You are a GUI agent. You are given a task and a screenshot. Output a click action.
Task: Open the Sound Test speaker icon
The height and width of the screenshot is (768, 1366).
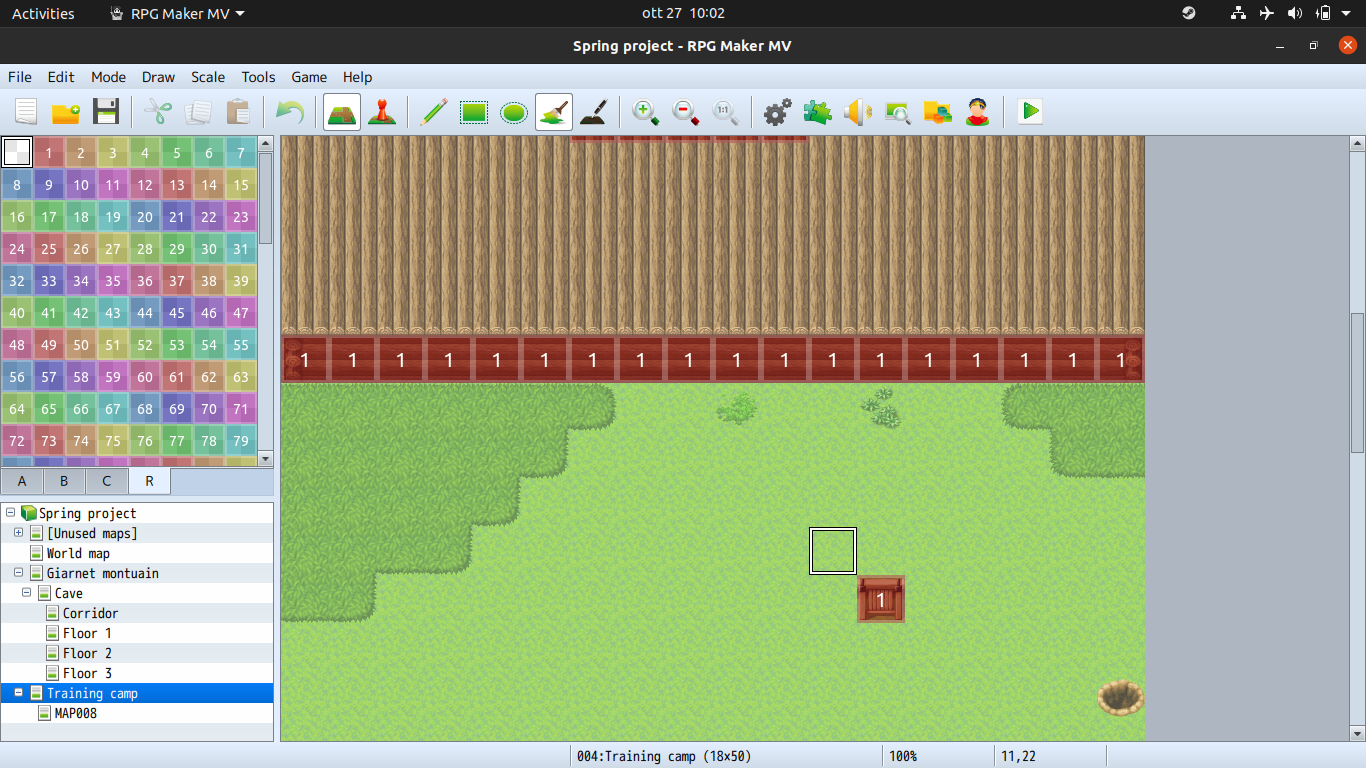click(x=858, y=112)
